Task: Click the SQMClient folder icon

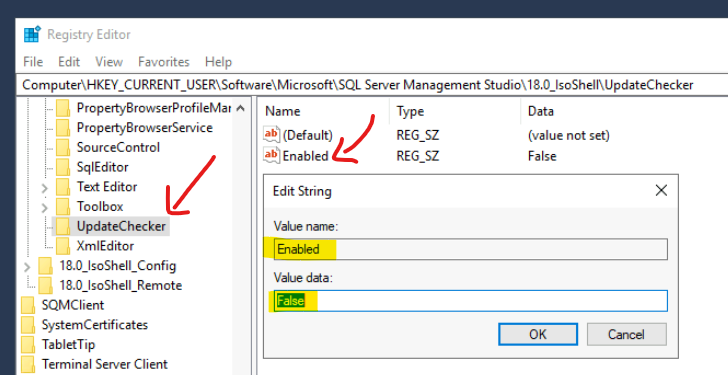Action: pos(28,305)
